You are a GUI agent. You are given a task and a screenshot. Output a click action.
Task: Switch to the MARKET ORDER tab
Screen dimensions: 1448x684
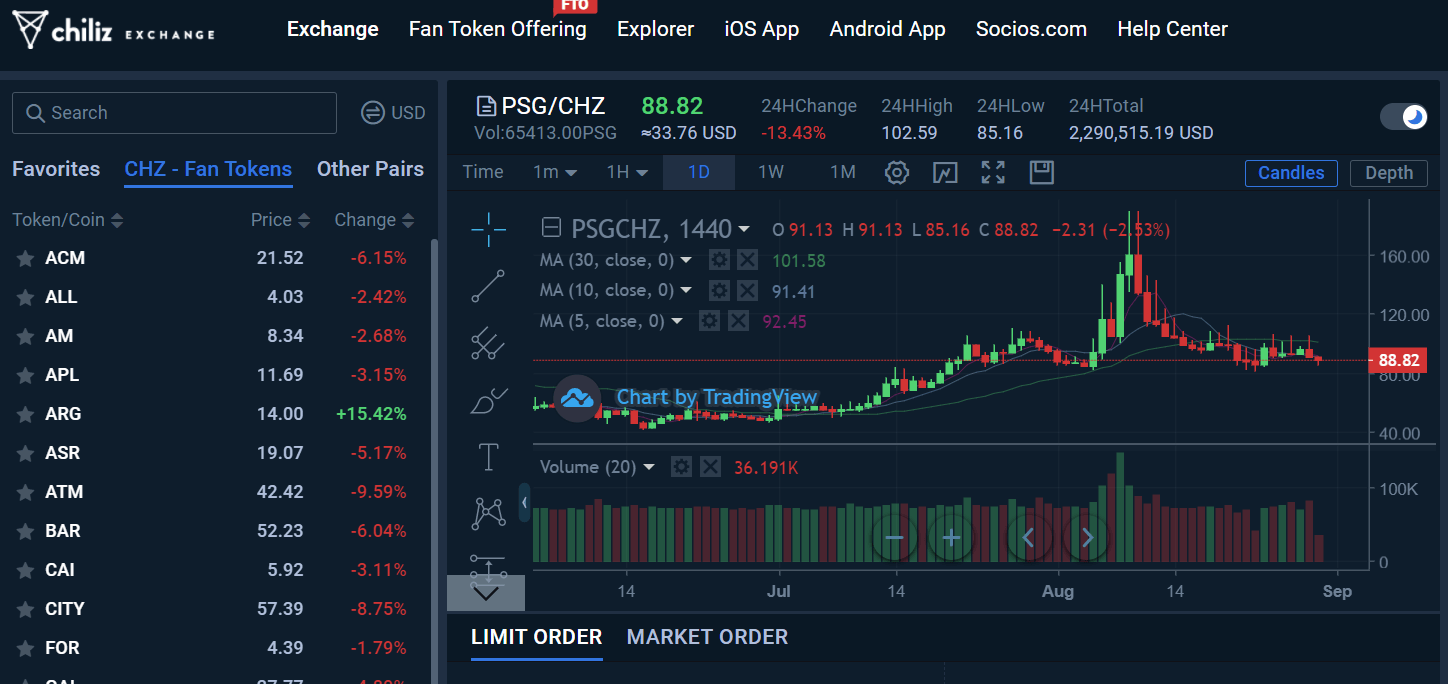tap(707, 637)
